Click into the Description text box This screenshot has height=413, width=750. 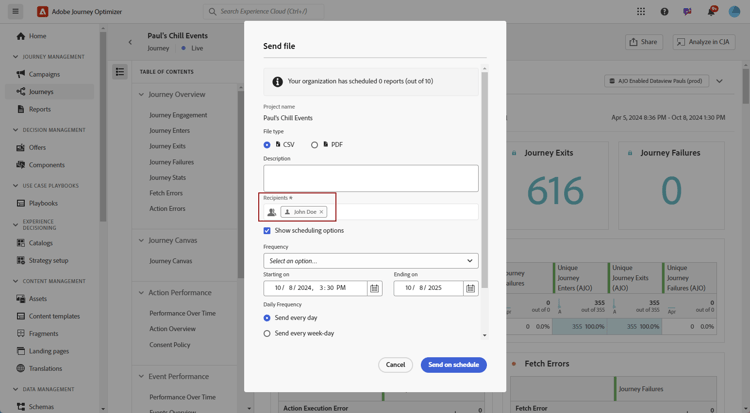[x=371, y=178]
